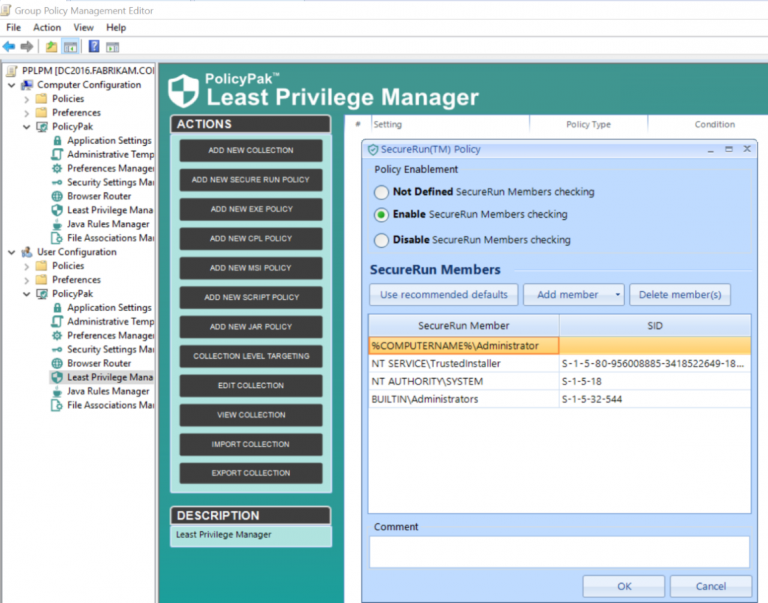Click Collection Level Targeting button
768x603 pixels.
[x=251, y=356]
